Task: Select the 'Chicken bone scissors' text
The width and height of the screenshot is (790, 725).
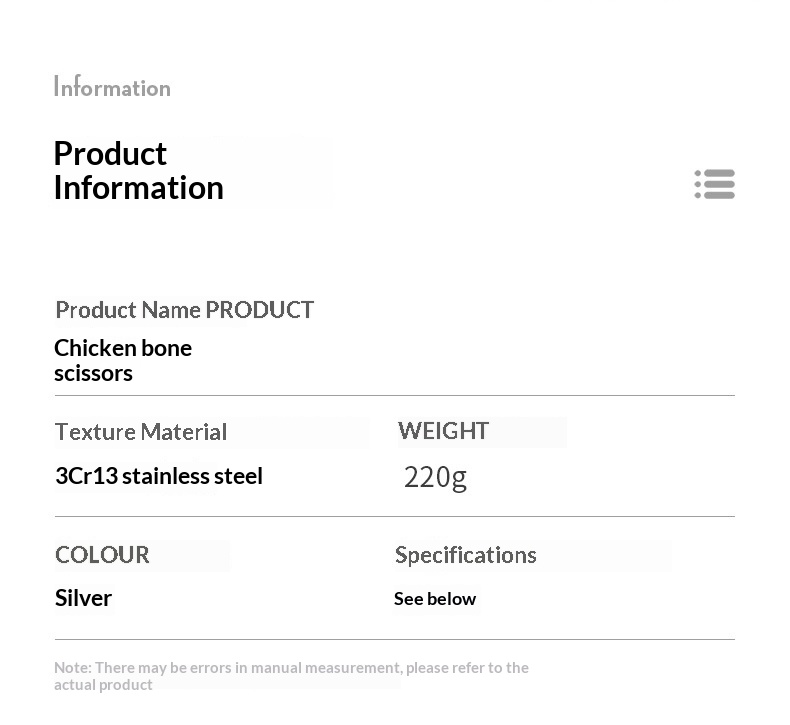Action: [x=122, y=360]
